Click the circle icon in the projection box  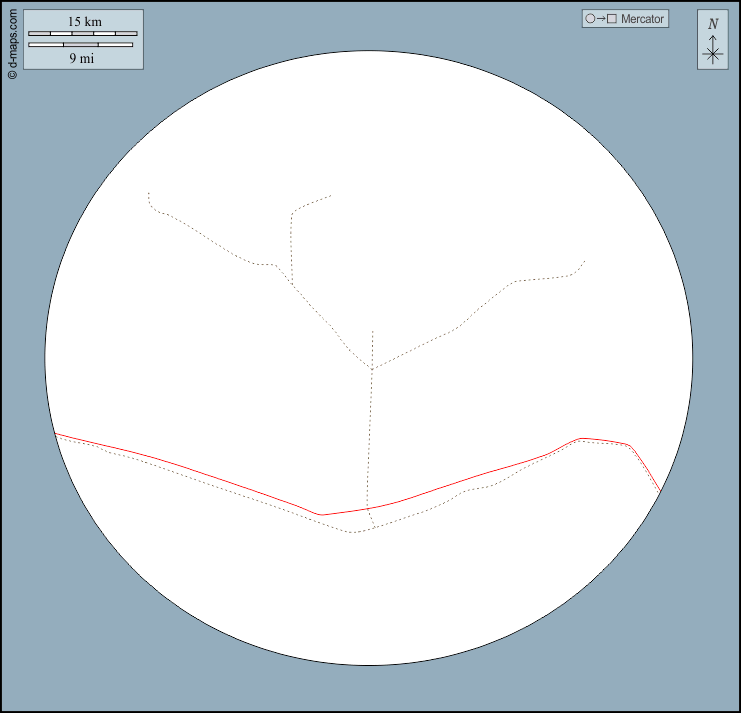click(590, 19)
